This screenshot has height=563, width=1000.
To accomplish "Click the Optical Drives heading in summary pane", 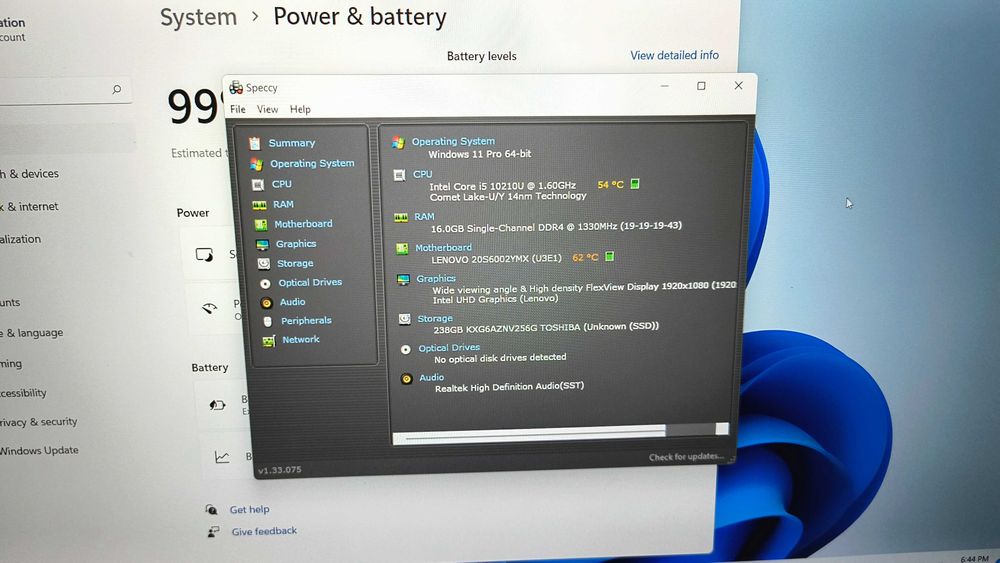I will (x=449, y=347).
